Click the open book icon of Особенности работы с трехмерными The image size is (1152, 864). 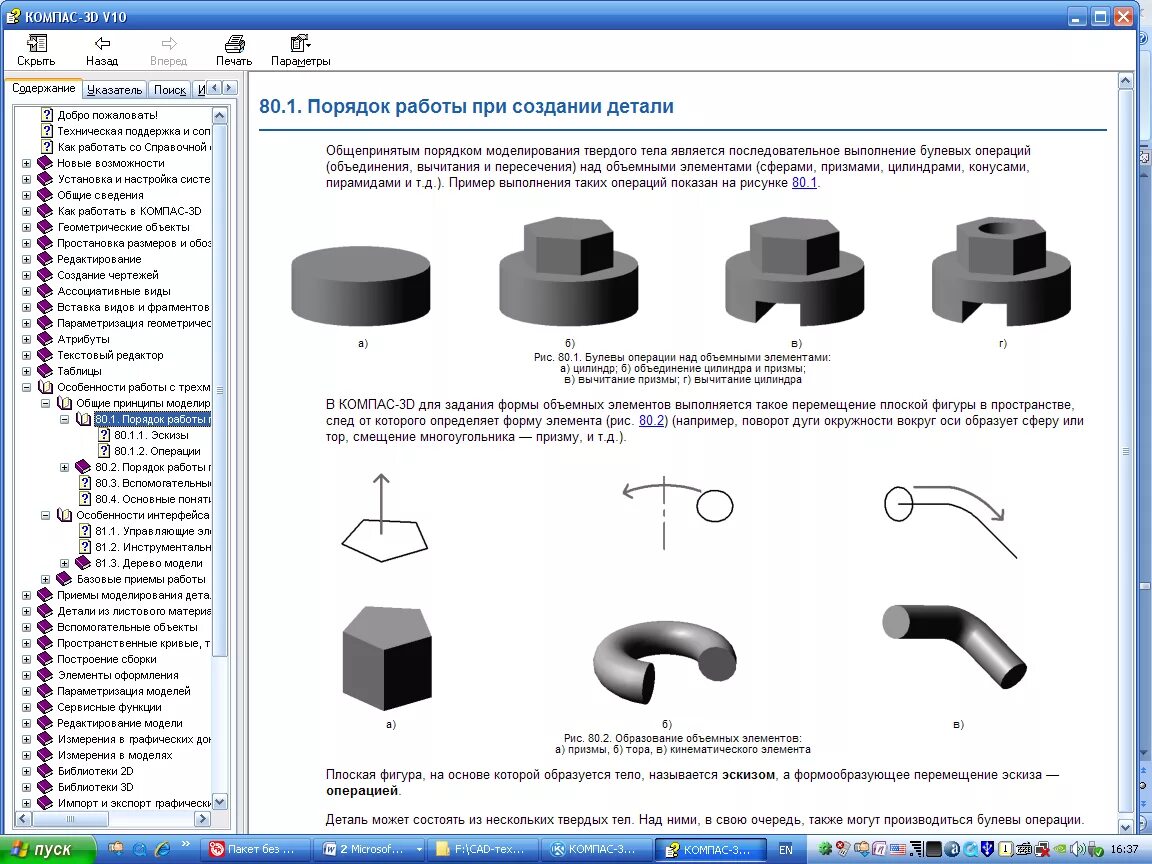point(46,387)
